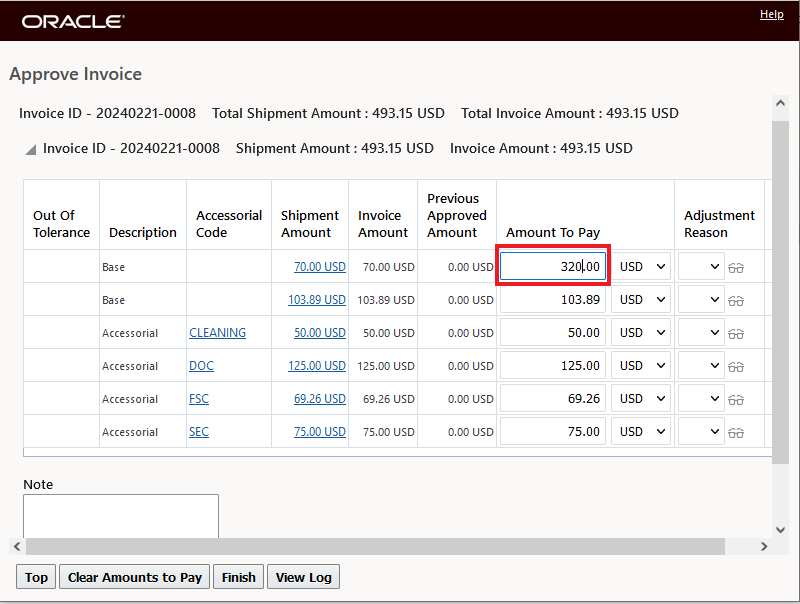Click glasses icon in DOC row
The width and height of the screenshot is (800, 604).
pyautogui.click(x=736, y=366)
